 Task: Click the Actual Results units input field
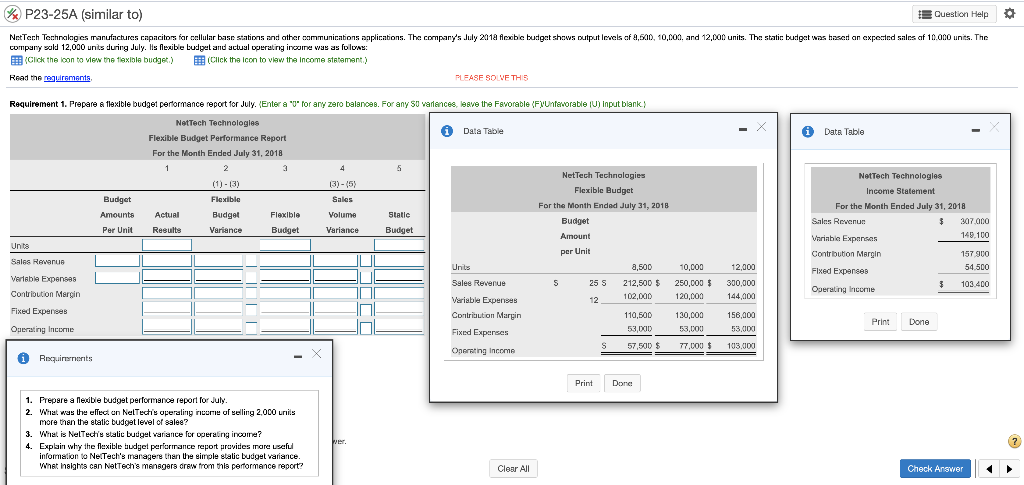point(167,245)
